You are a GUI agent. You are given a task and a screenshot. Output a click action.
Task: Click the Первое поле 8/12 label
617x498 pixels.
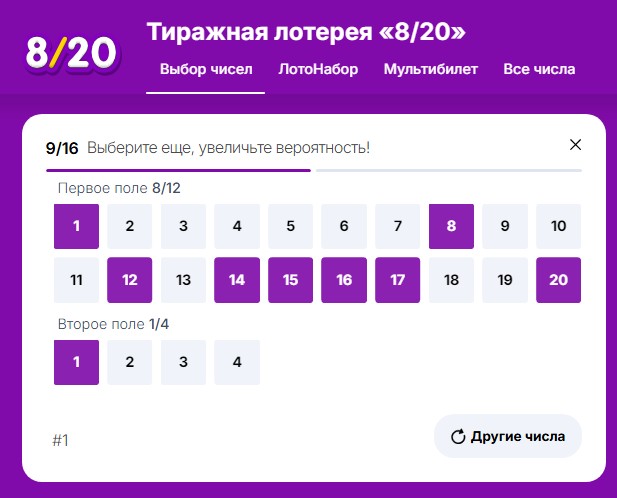click(x=119, y=188)
